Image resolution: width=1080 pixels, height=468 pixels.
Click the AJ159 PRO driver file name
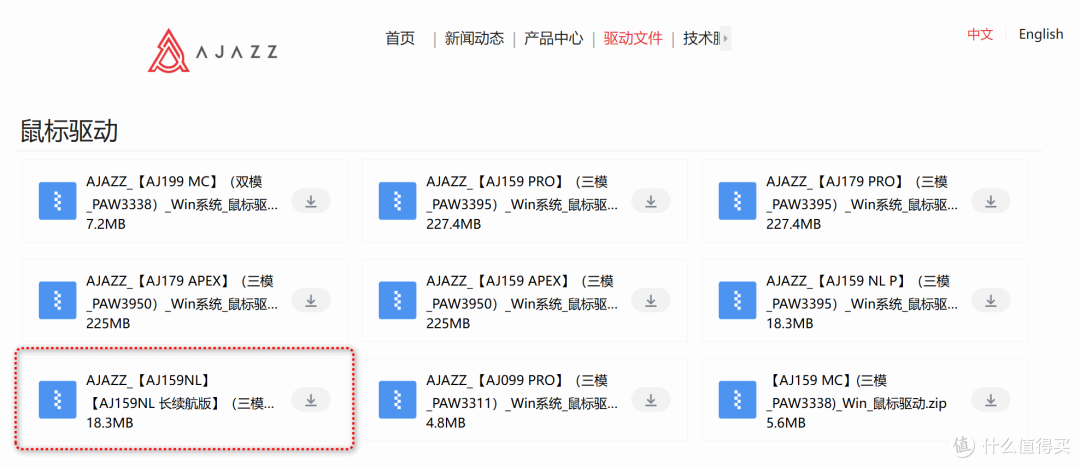522,194
